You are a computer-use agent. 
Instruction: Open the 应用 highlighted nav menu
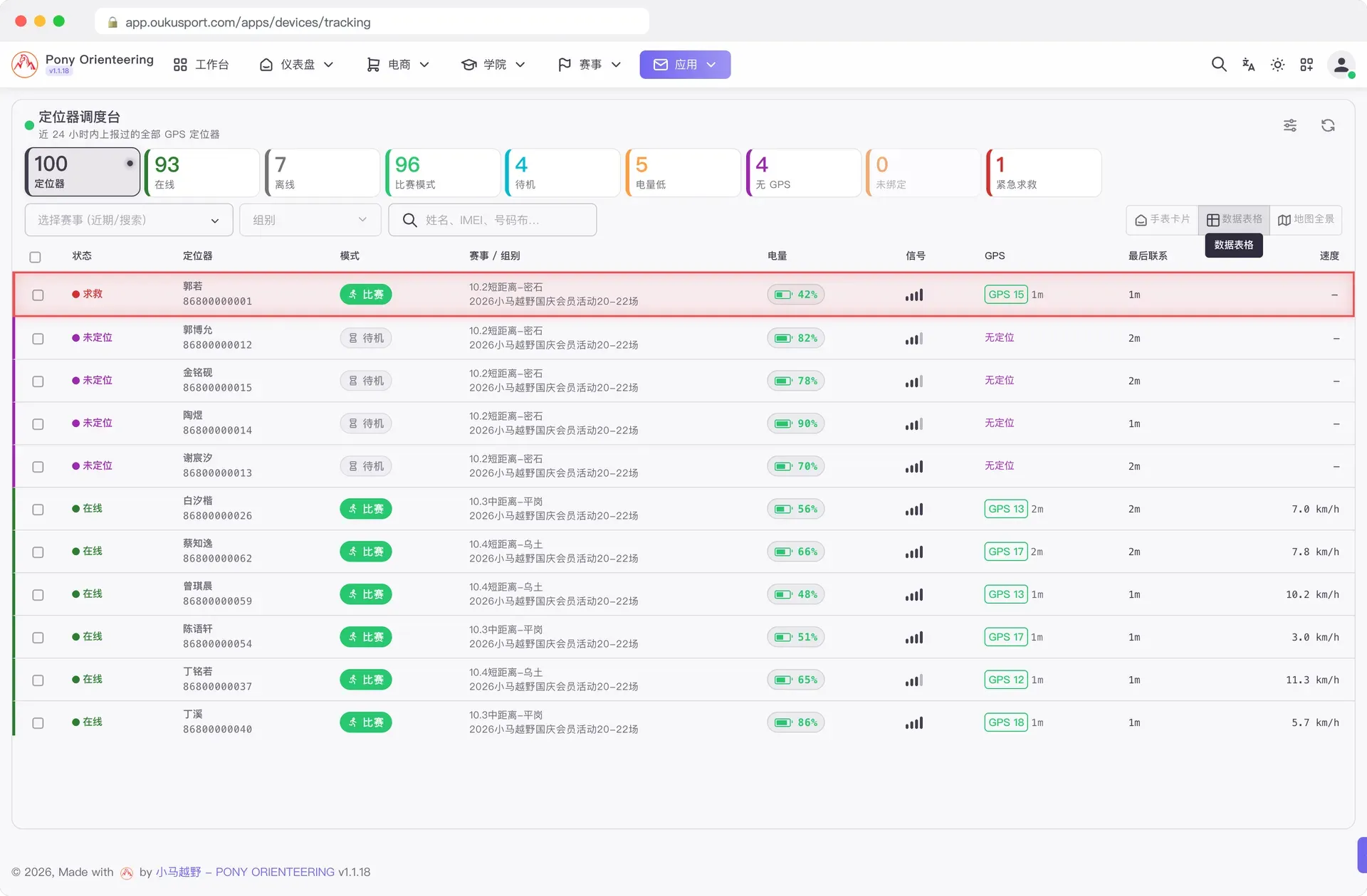click(685, 65)
